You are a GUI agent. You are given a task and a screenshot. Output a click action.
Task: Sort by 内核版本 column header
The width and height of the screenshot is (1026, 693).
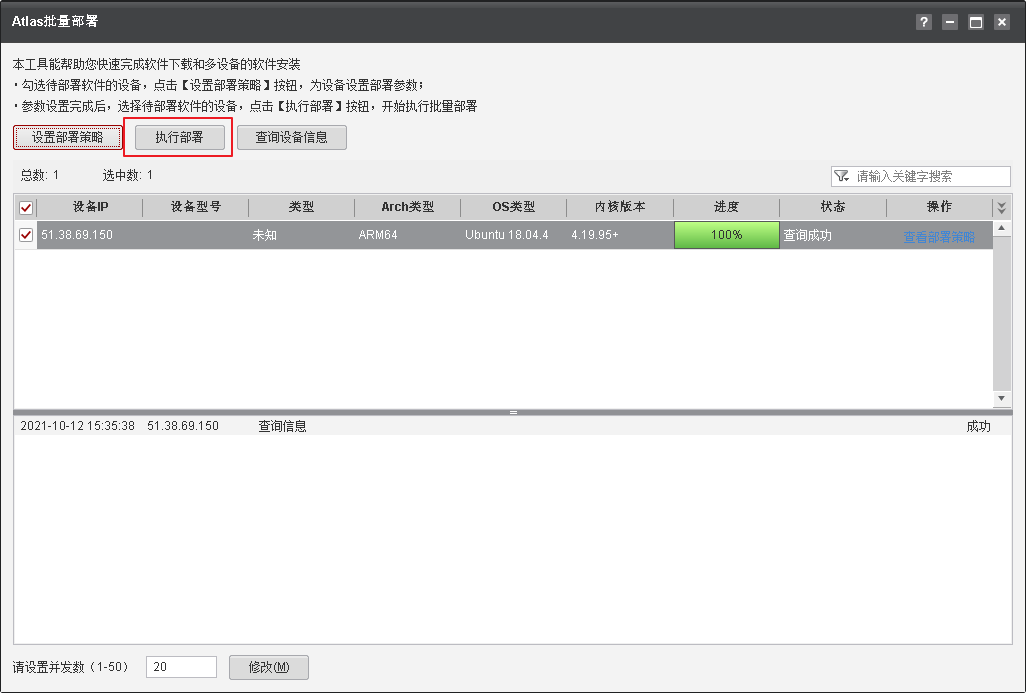(x=620, y=207)
